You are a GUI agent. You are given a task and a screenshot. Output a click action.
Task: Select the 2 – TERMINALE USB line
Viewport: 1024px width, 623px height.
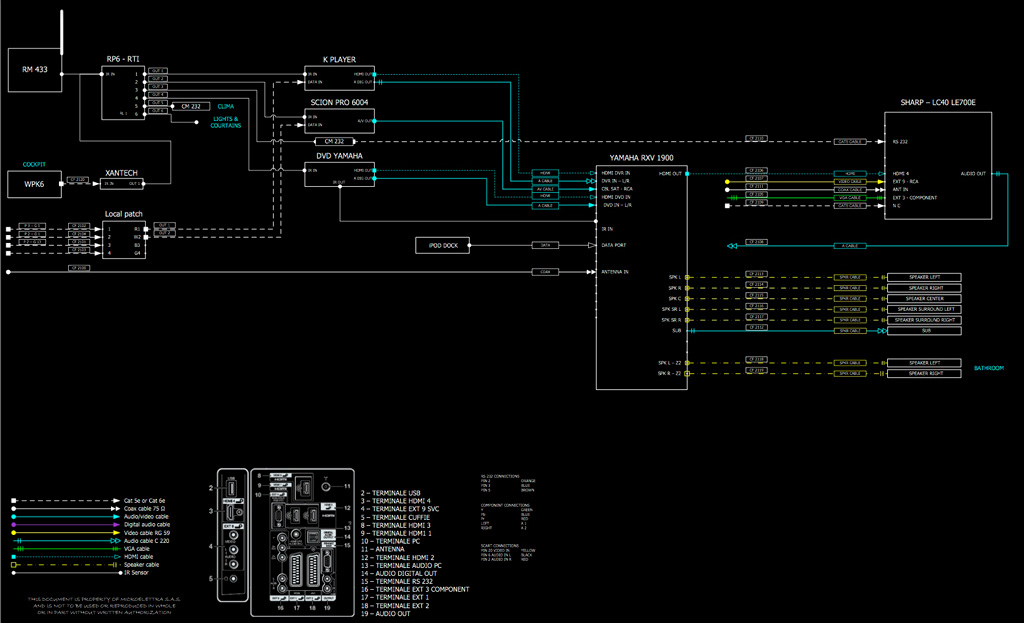click(391, 493)
